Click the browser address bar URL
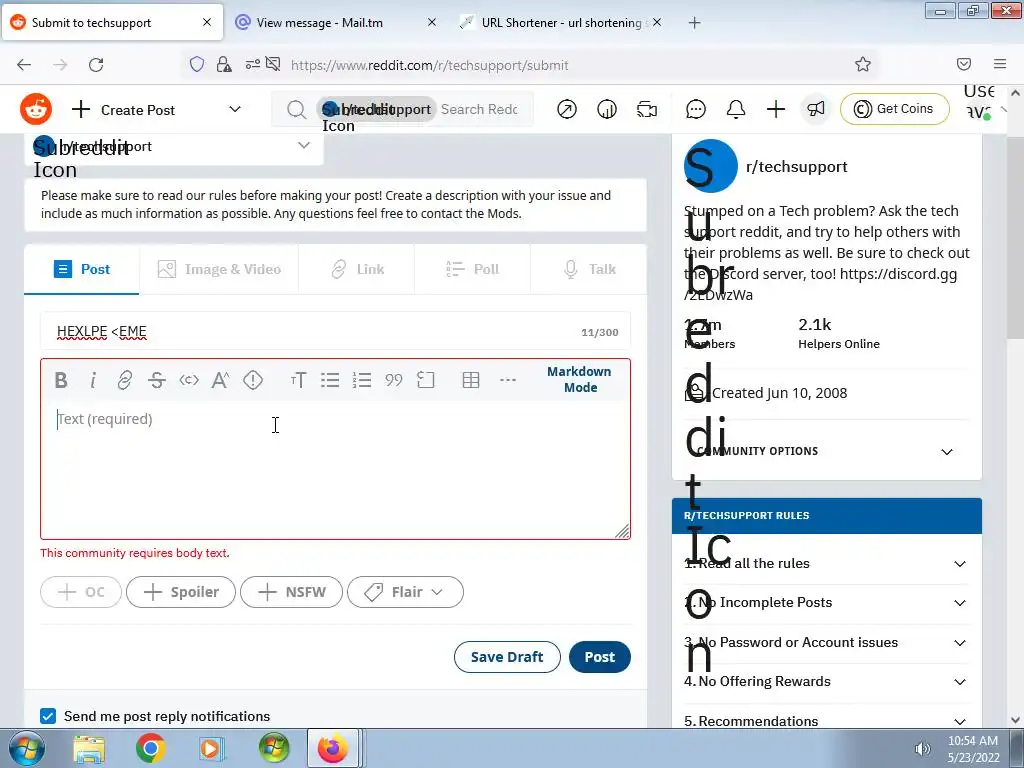This screenshot has height=768, width=1024. tap(429, 65)
